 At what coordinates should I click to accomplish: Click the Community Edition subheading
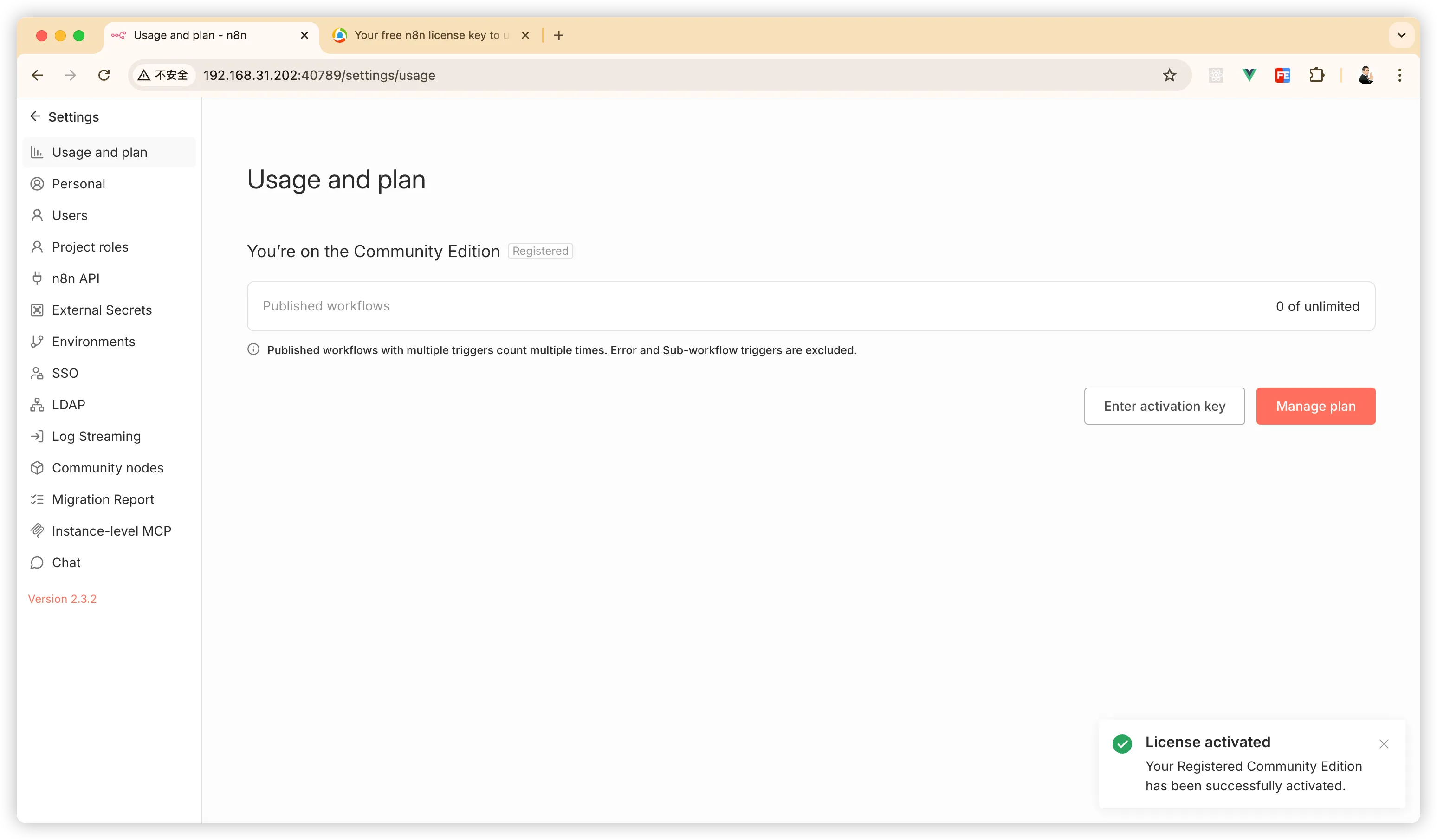[x=373, y=251]
